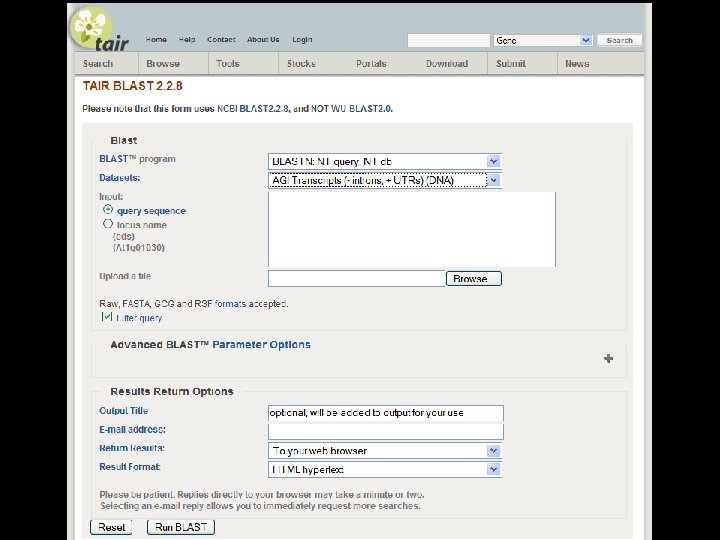This screenshot has height=540, width=720.
Task: Click the Browse file button
Action: click(x=474, y=279)
